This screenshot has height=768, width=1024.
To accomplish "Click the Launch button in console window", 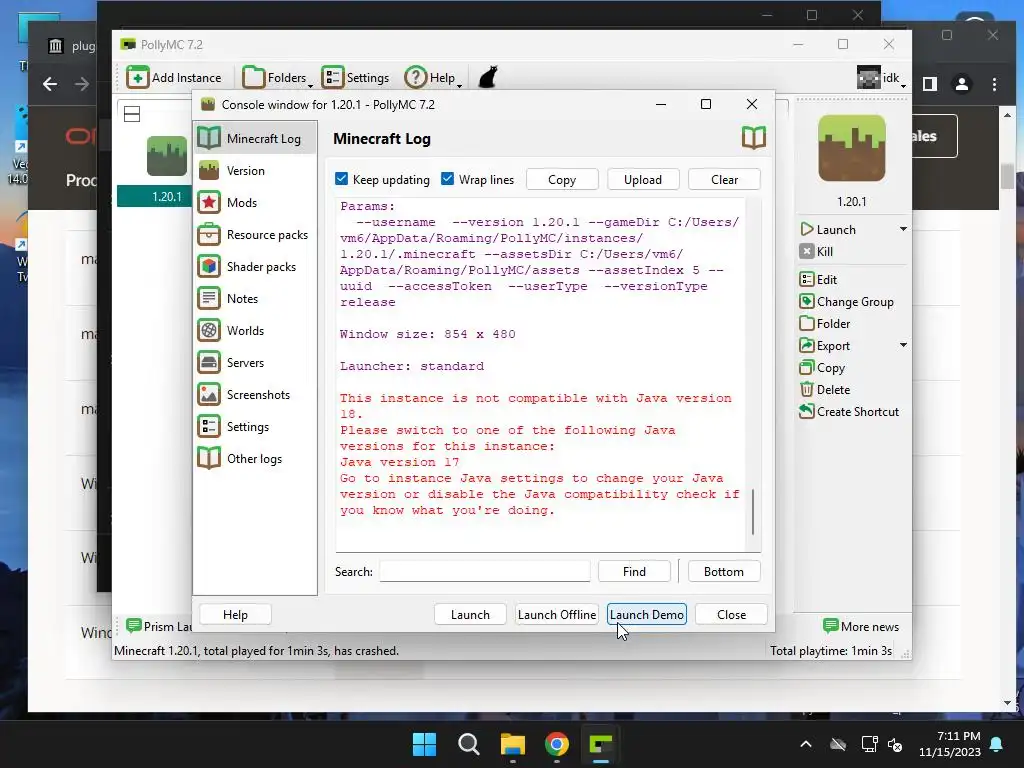I will (470, 615).
